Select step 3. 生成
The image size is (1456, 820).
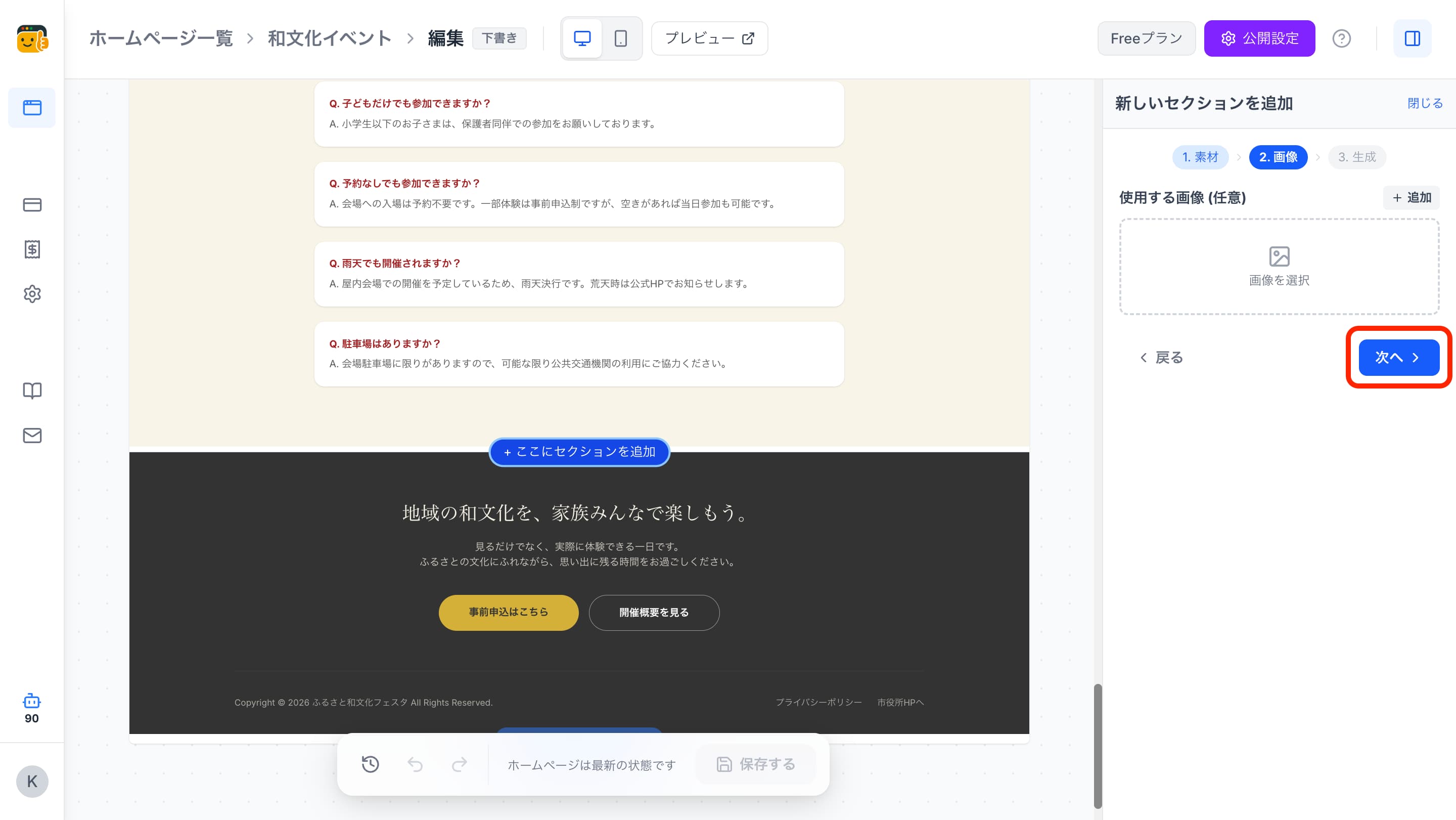tap(1356, 157)
